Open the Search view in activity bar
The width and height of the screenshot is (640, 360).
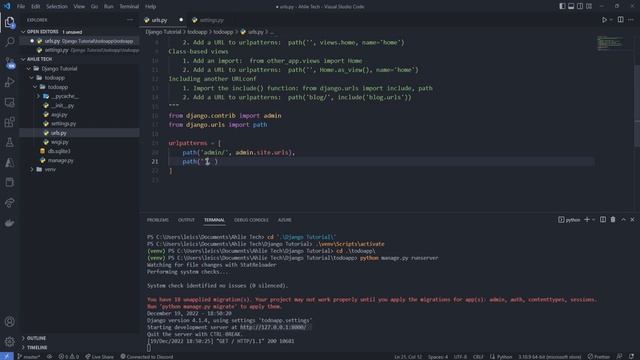pyautogui.click(x=9, y=42)
